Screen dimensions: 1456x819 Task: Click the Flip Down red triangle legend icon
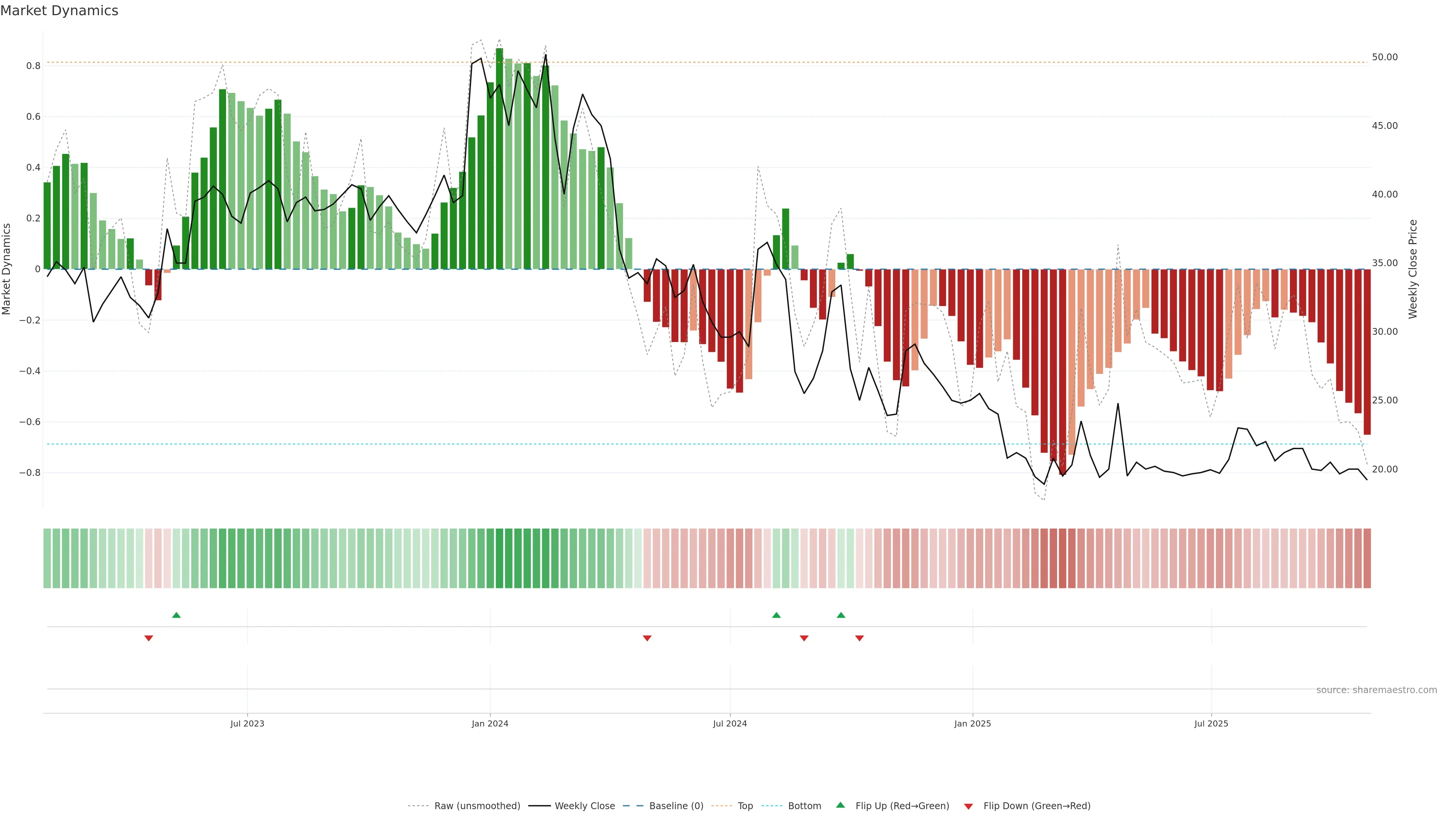(968, 806)
